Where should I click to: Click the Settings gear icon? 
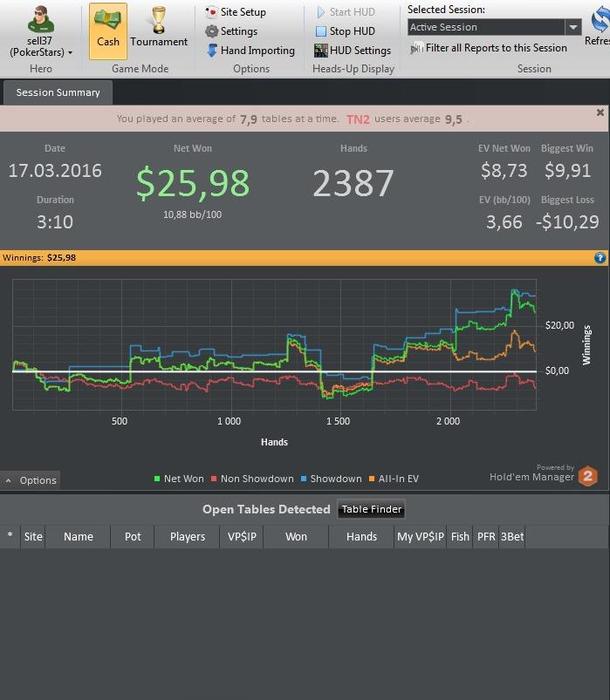[212, 31]
